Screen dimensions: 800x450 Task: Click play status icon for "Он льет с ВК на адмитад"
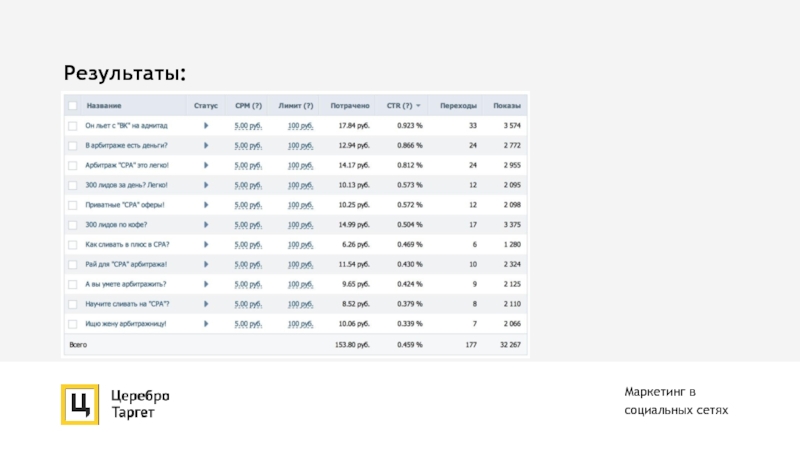[205, 126]
